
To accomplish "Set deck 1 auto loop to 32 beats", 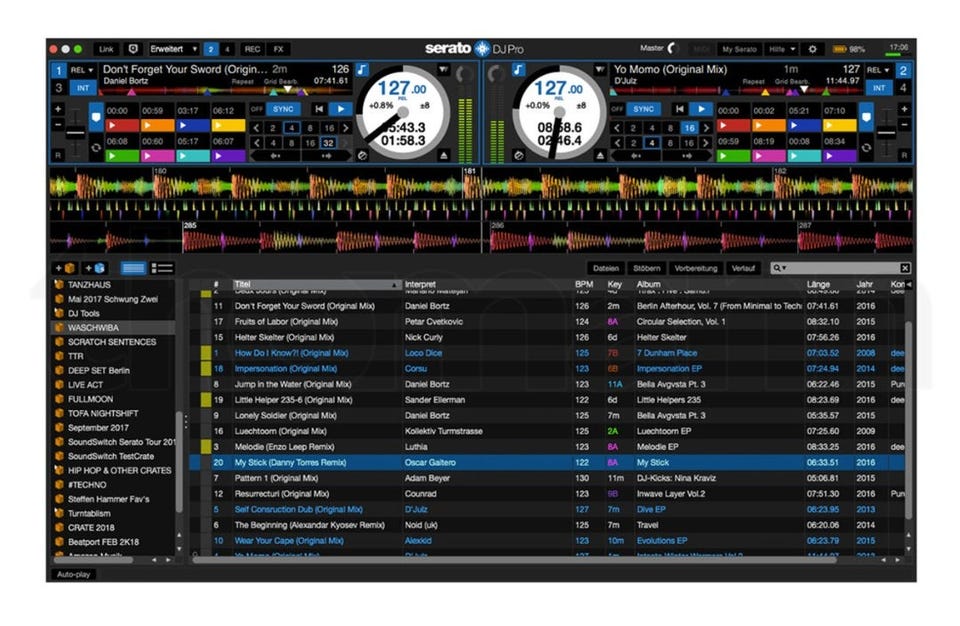I will point(329,143).
